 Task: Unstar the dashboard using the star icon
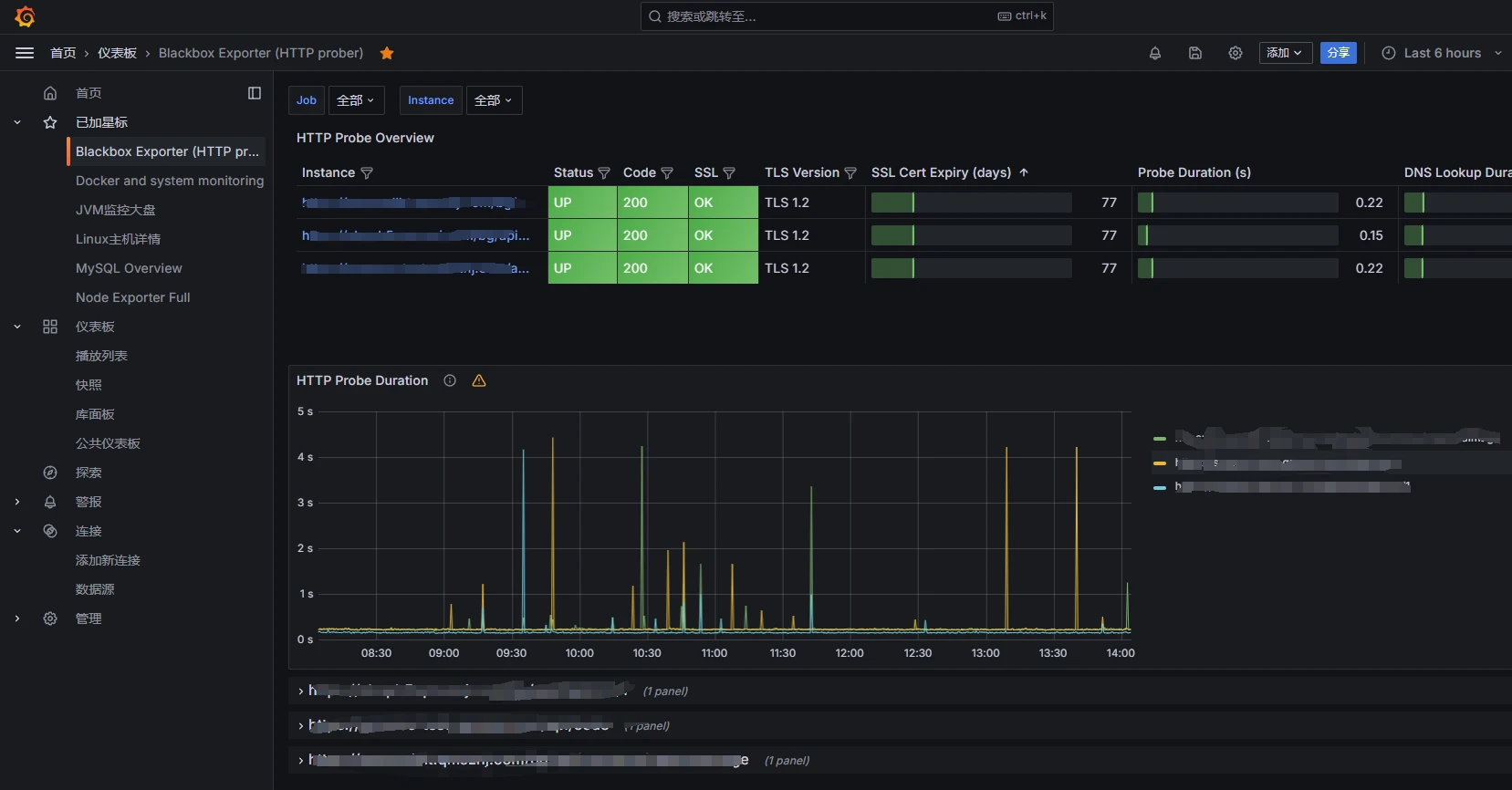(x=387, y=53)
